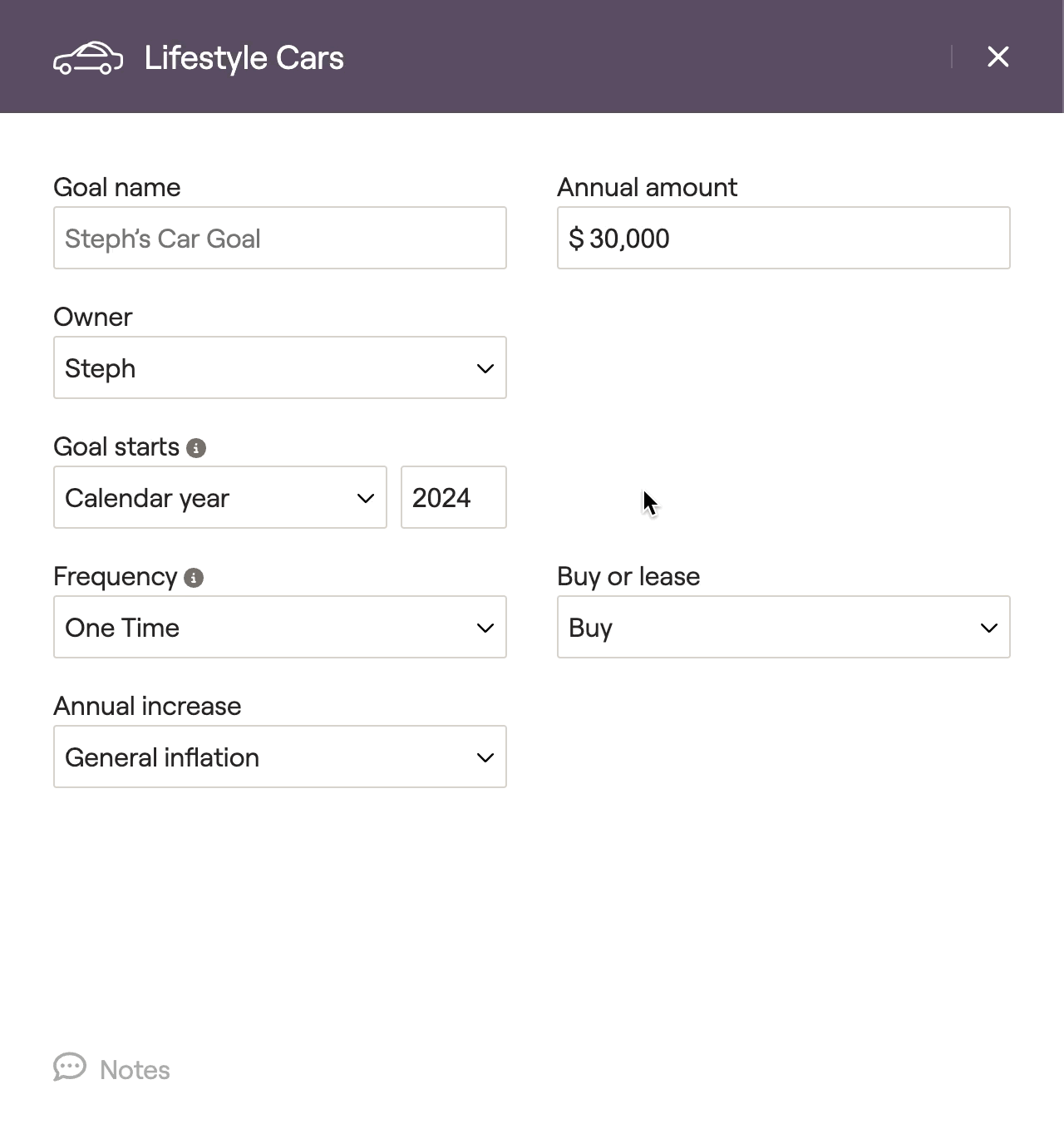Click the Calendar year chevron arrow

366,498
